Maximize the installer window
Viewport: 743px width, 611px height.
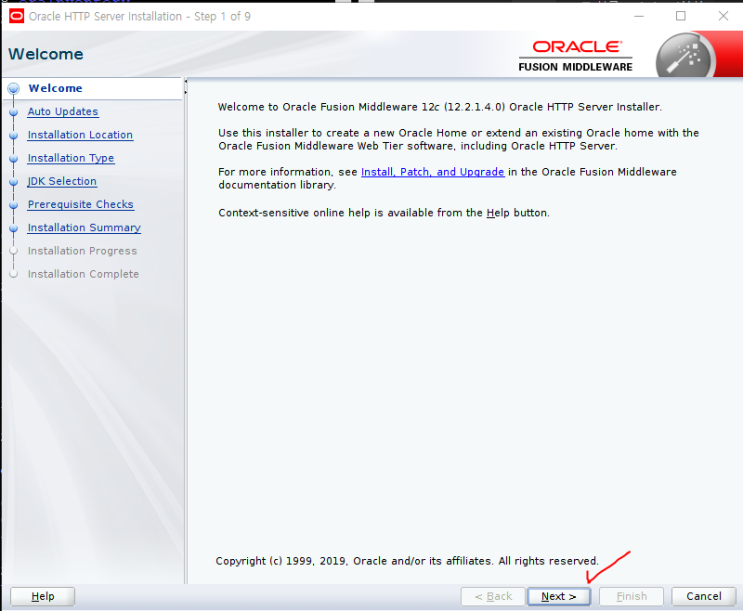click(681, 16)
